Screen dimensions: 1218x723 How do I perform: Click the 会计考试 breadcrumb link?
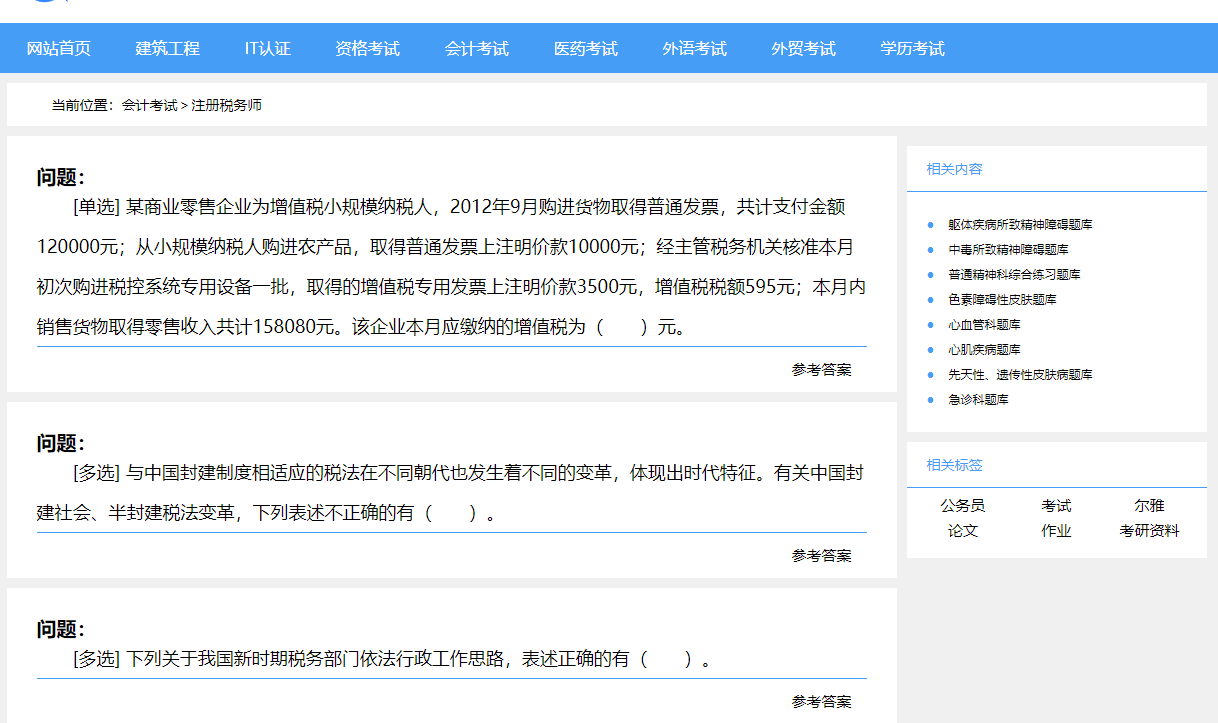(x=150, y=105)
